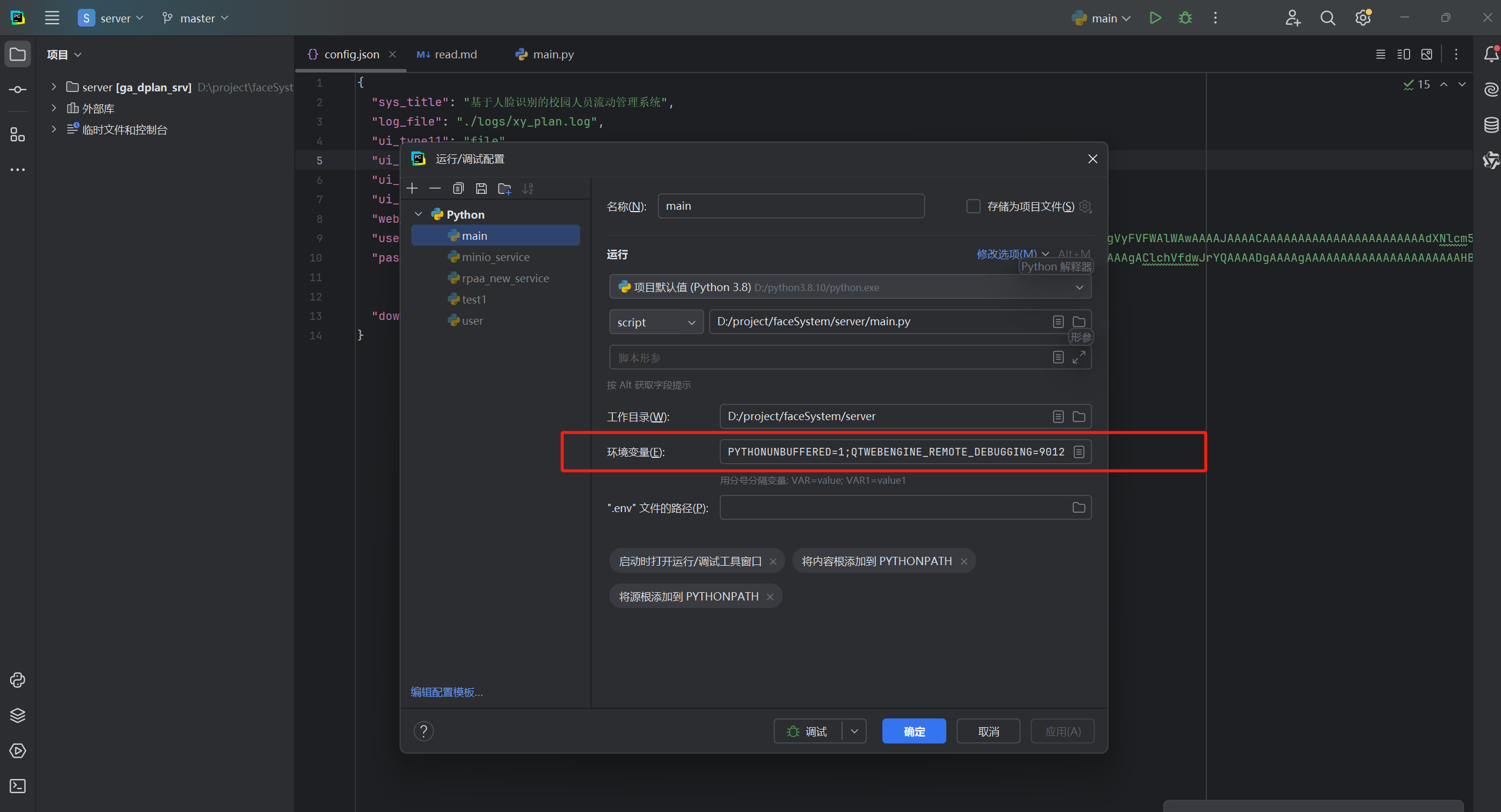
Task: Open the environment variables editor icon
Action: [x=1079, y=452]
